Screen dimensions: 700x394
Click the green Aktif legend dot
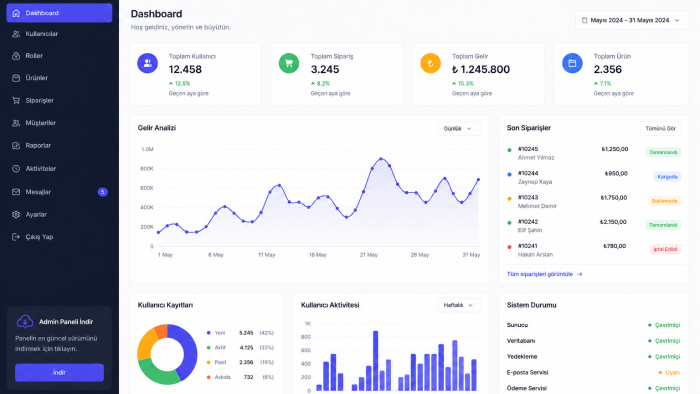[208, 348]
